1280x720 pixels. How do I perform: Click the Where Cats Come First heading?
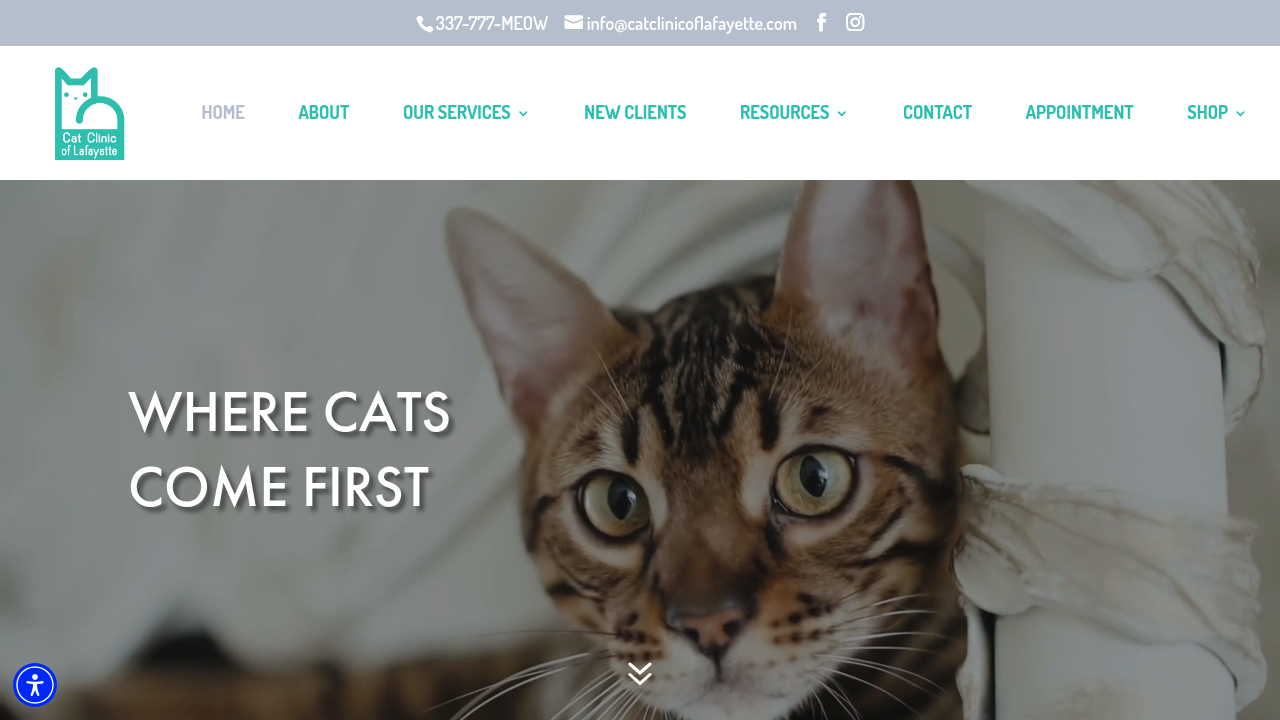pos(290,449)
